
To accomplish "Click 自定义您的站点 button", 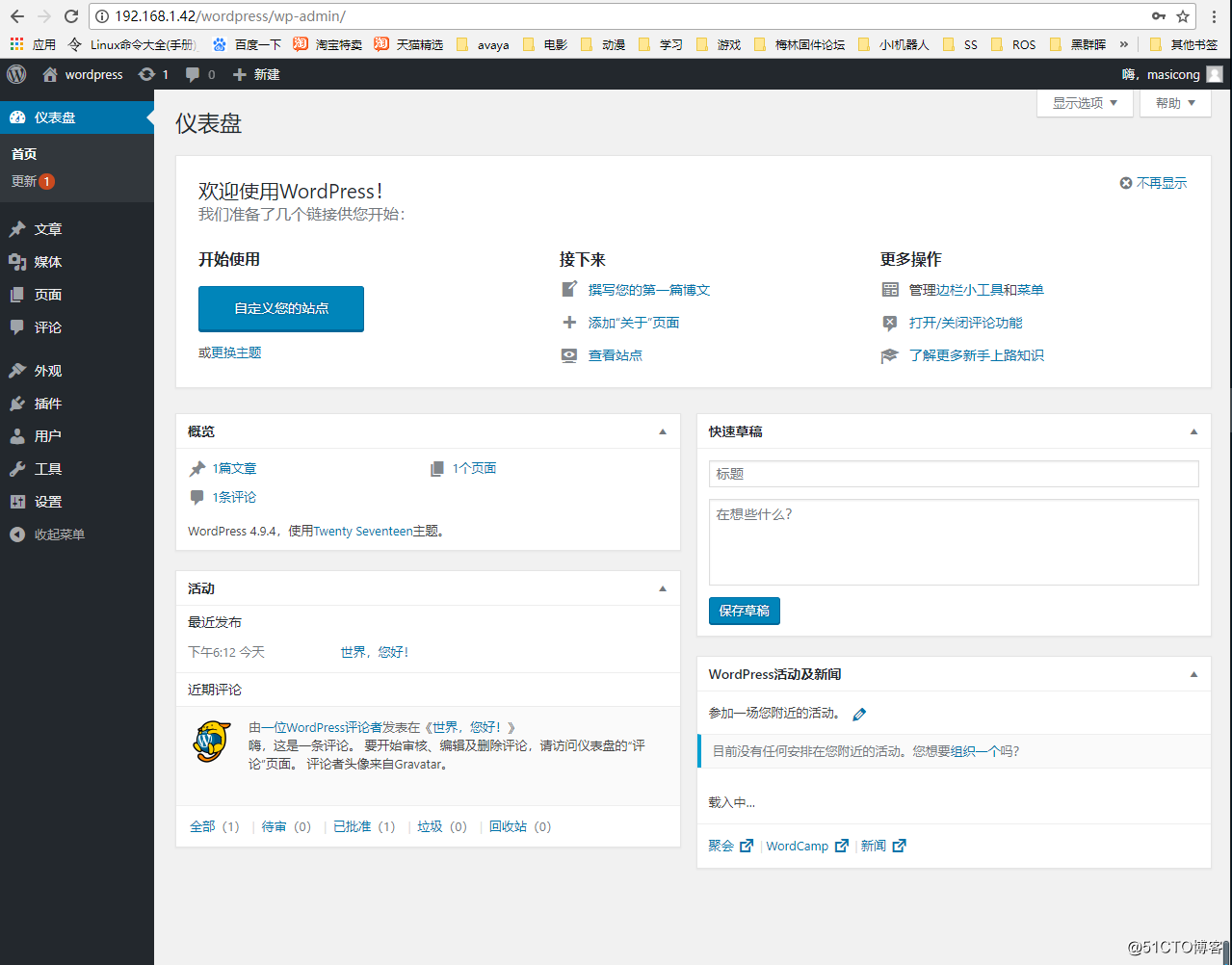I will point(281,308).
